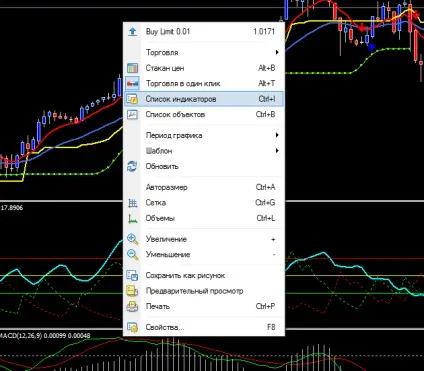Click the Depth of Market icon beside Стакан цен
This screenshot has width=424, height=371.
click(132, 68)
